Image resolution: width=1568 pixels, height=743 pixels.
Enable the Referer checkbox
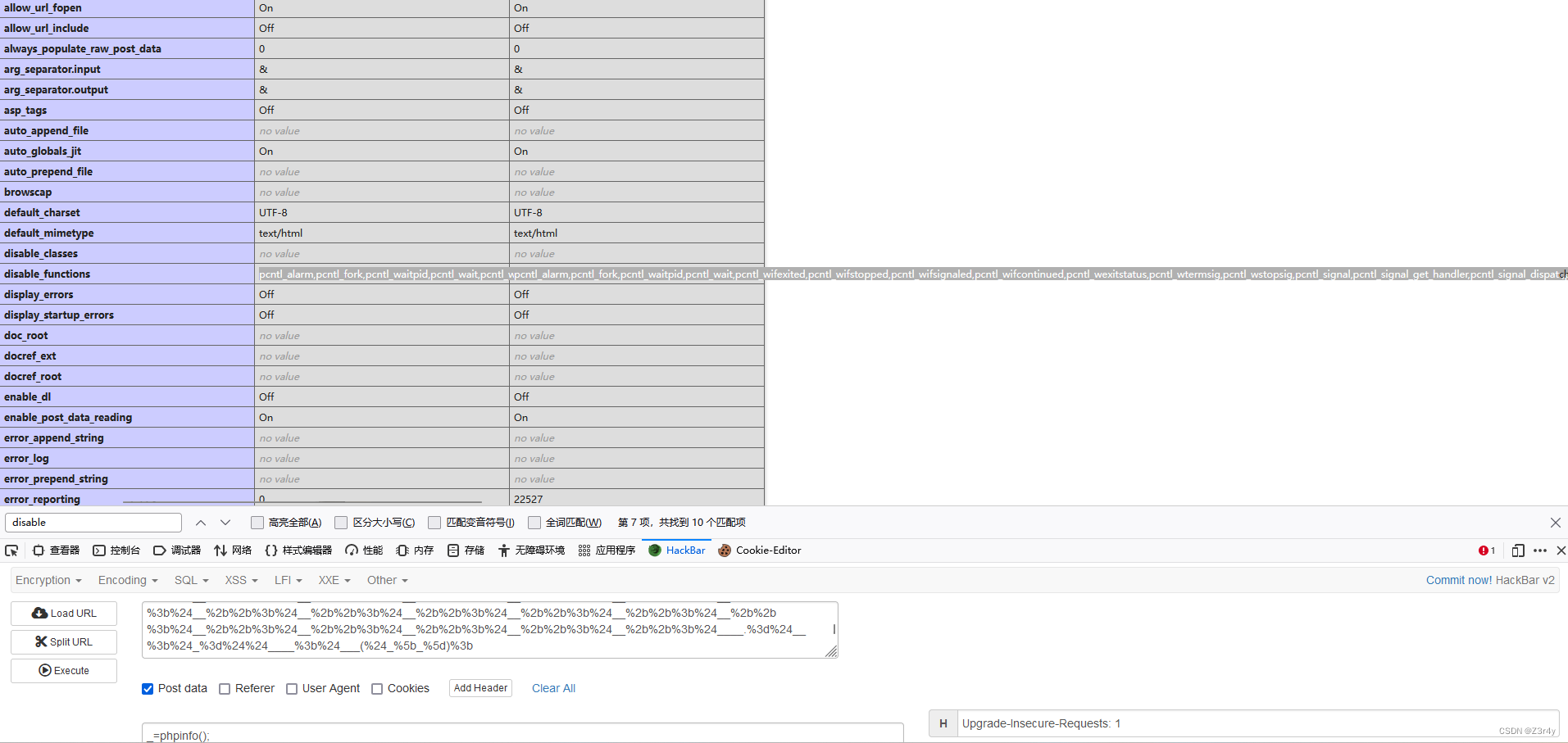click(225, 688)
